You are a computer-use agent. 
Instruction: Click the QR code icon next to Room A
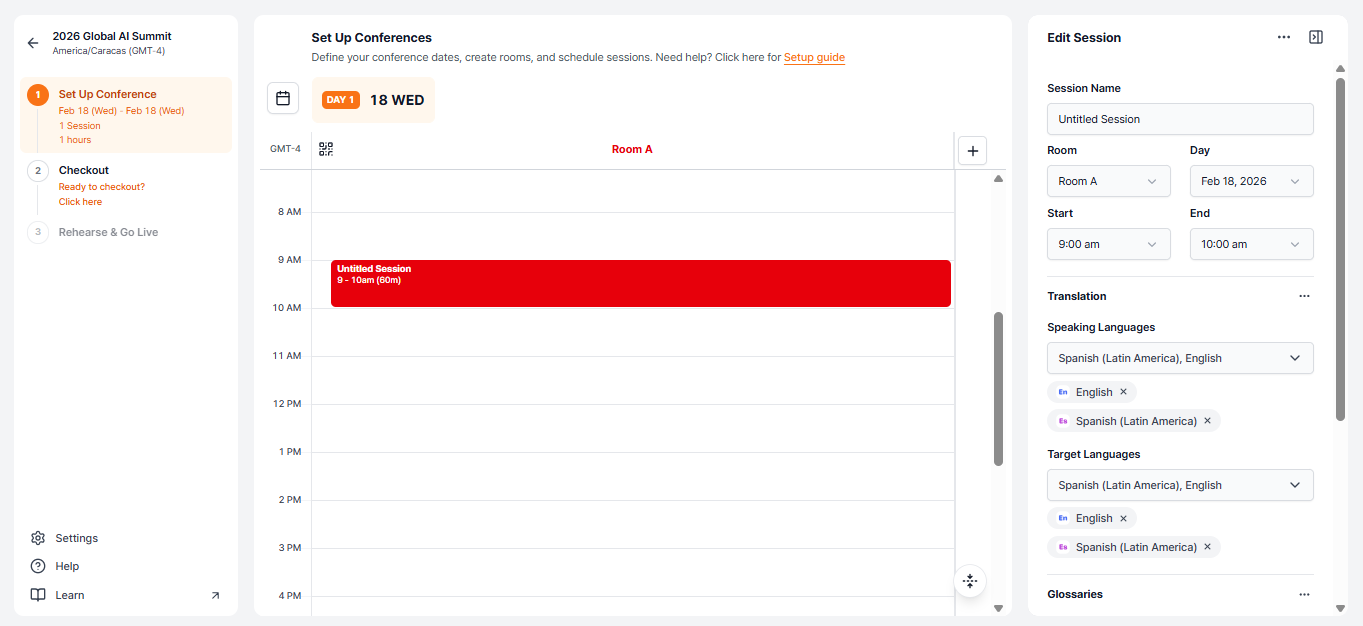326,149
